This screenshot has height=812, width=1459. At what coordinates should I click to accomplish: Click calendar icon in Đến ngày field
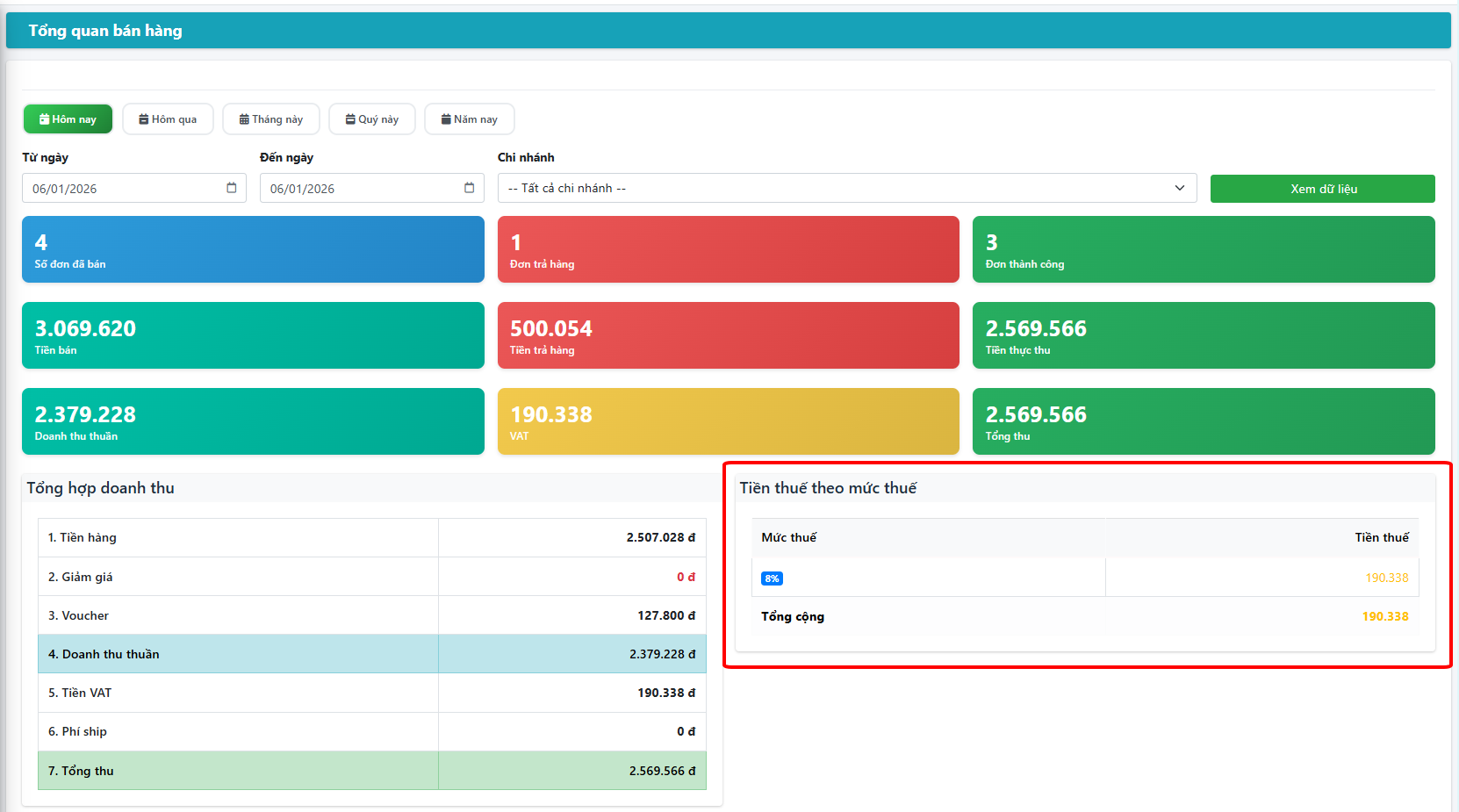pos(469,188)
